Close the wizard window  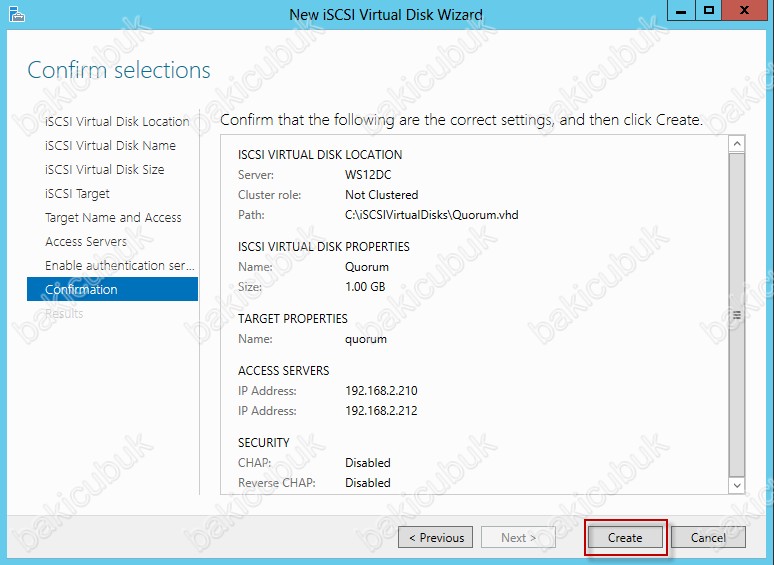[x=744, y=10]
